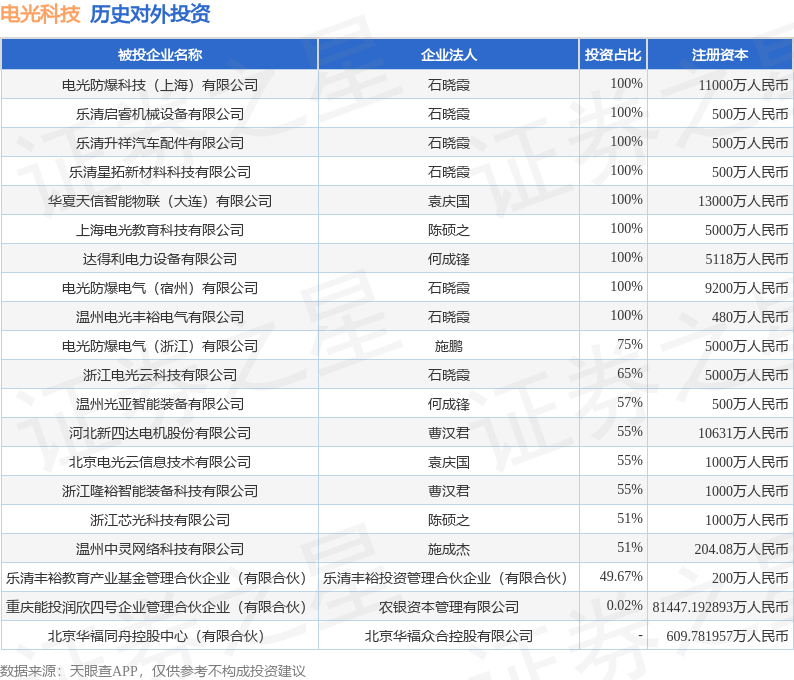Select 浙江芯光科技有限公司 cell
The width and height of the screenshot is (794, 680).
[x=160, y=519]
